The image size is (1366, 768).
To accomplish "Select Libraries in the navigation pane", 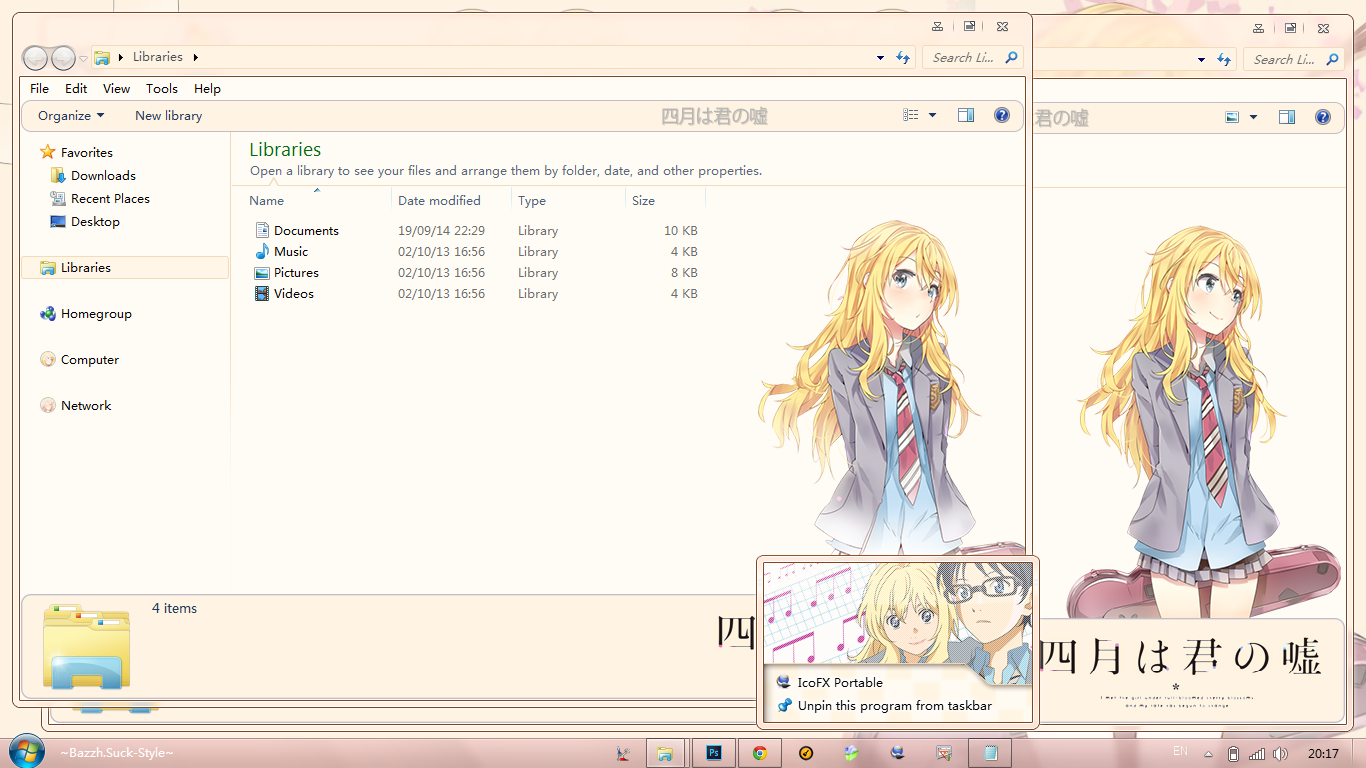I will 125,268.
